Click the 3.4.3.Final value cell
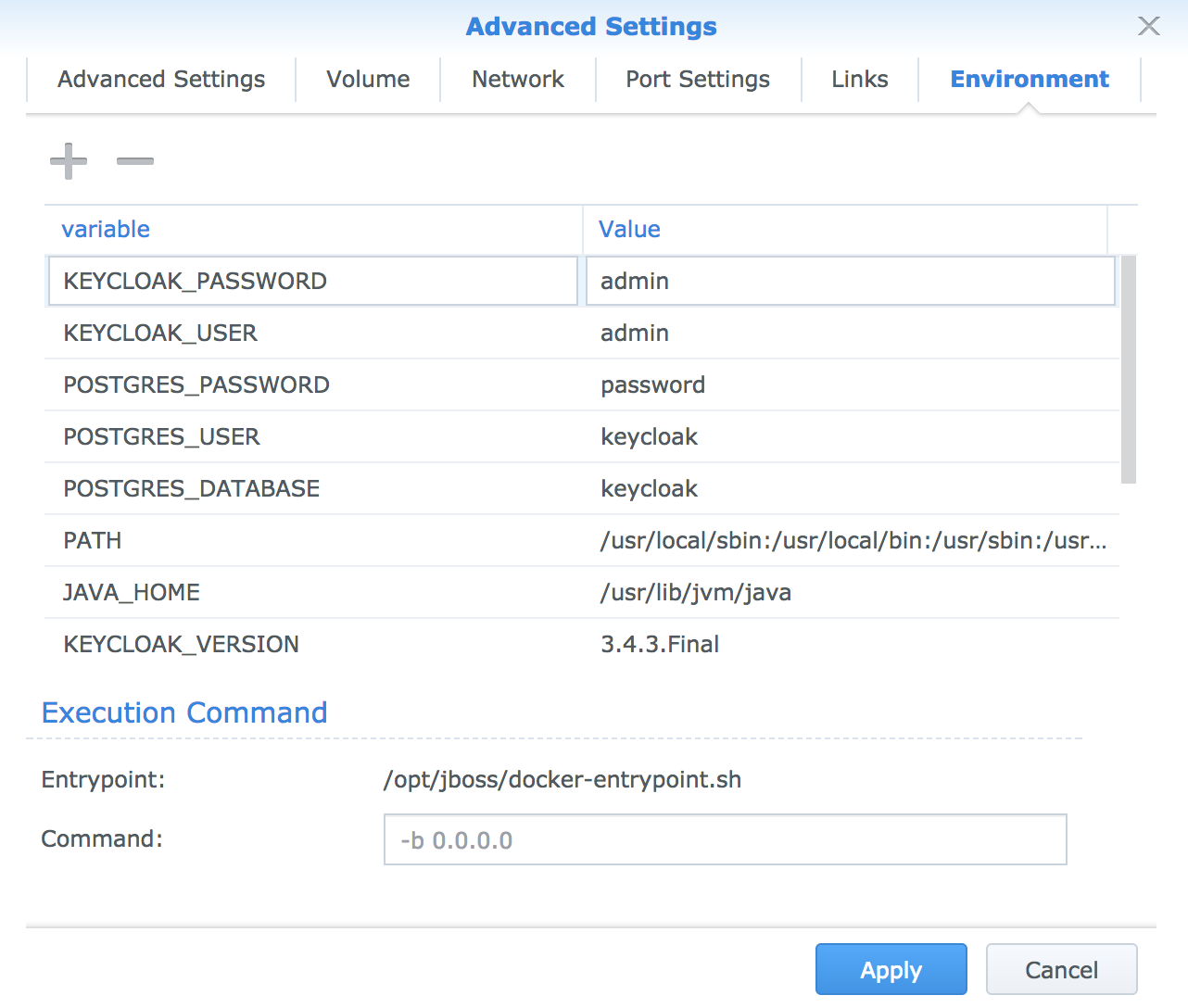The image size is (1188, 1008). point(851,644)
